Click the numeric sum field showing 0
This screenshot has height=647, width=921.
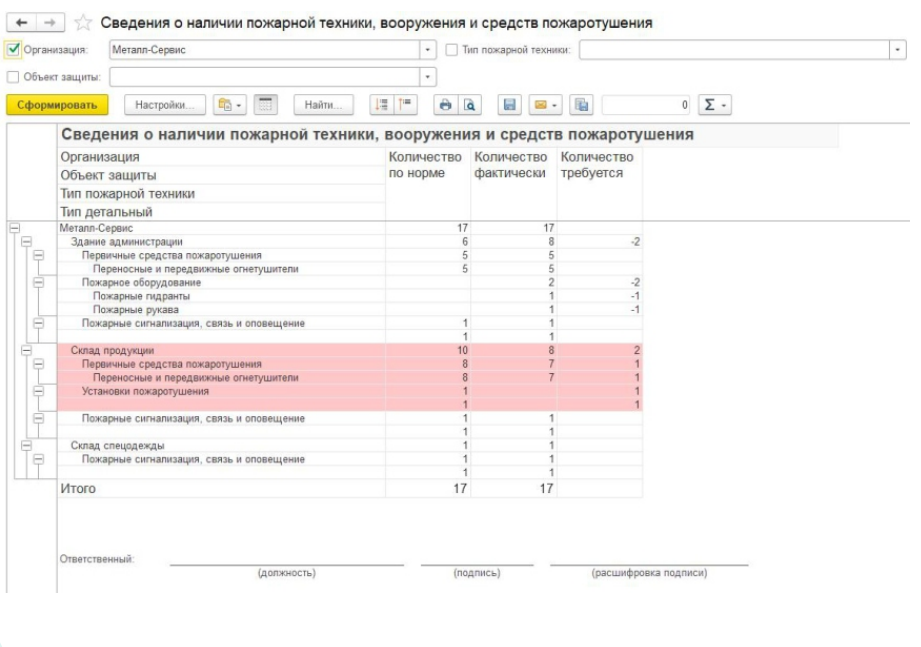tap(646, 105)
